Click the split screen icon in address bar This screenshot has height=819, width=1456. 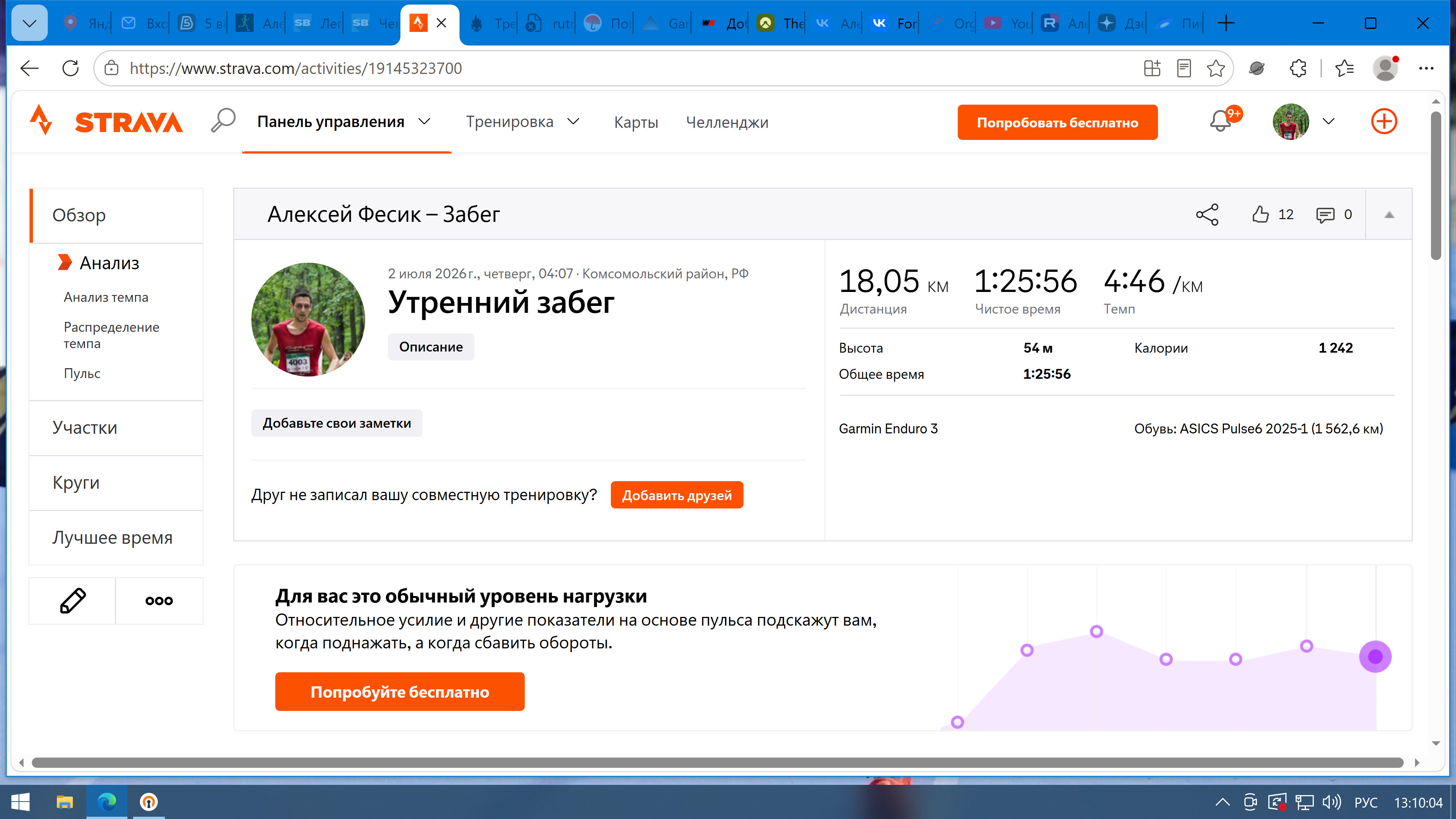click(x=1152, y=68)
